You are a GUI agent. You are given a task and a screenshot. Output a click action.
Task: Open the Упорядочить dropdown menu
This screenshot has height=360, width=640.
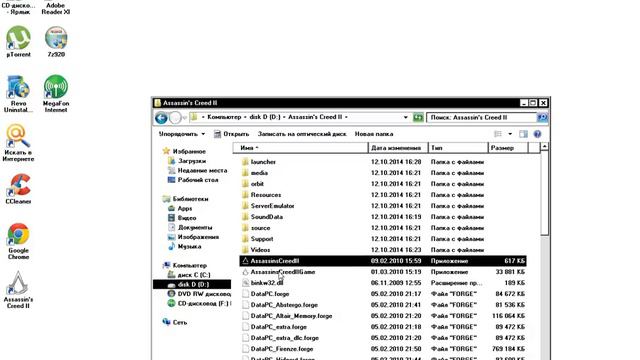click(x=182, y=134)
